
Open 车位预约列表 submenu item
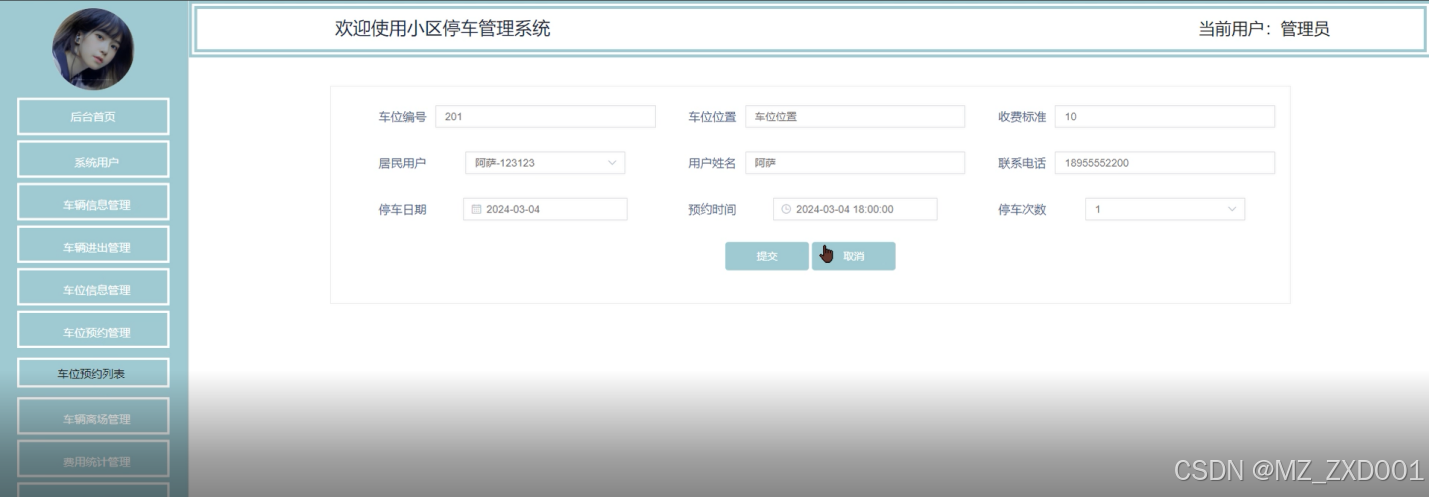click(x=93, y=374)
